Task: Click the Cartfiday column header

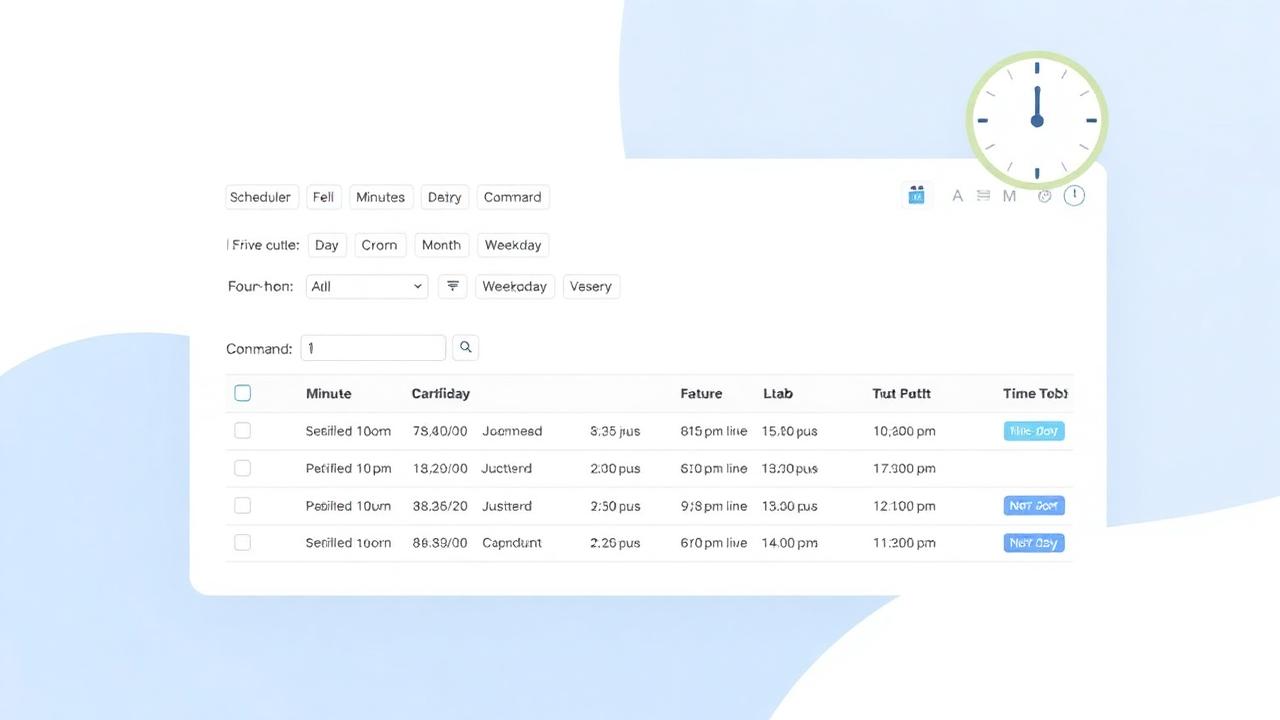Action: click(x=441, y=393)
